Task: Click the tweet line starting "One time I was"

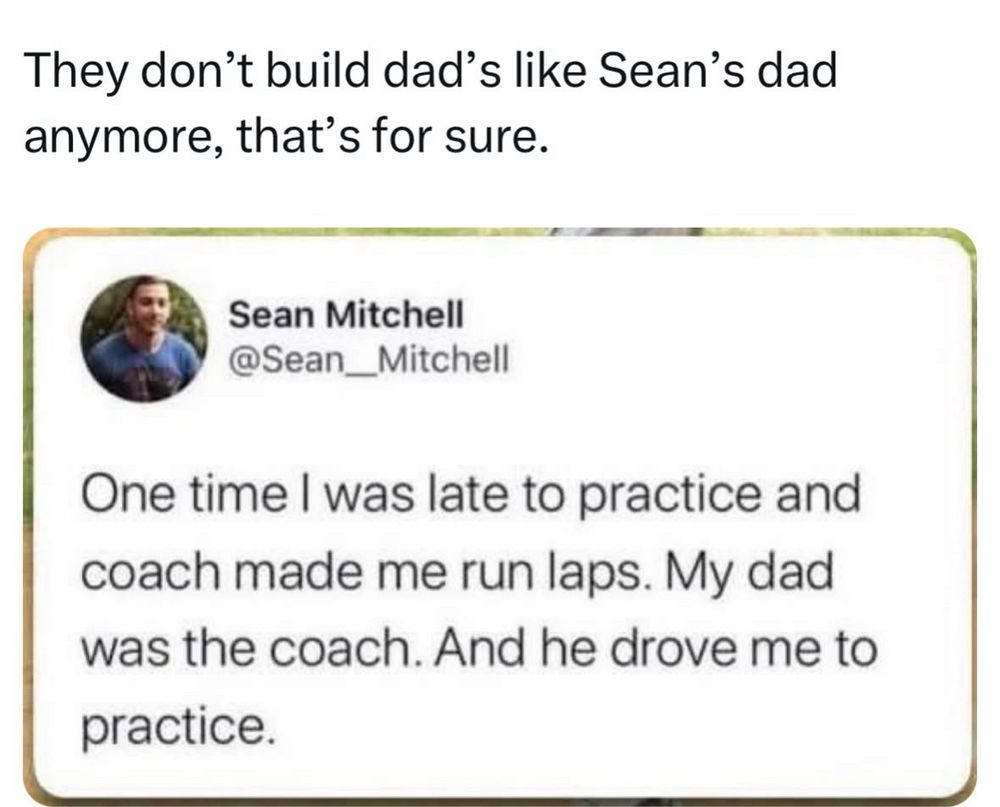Action: coord(469,498)
